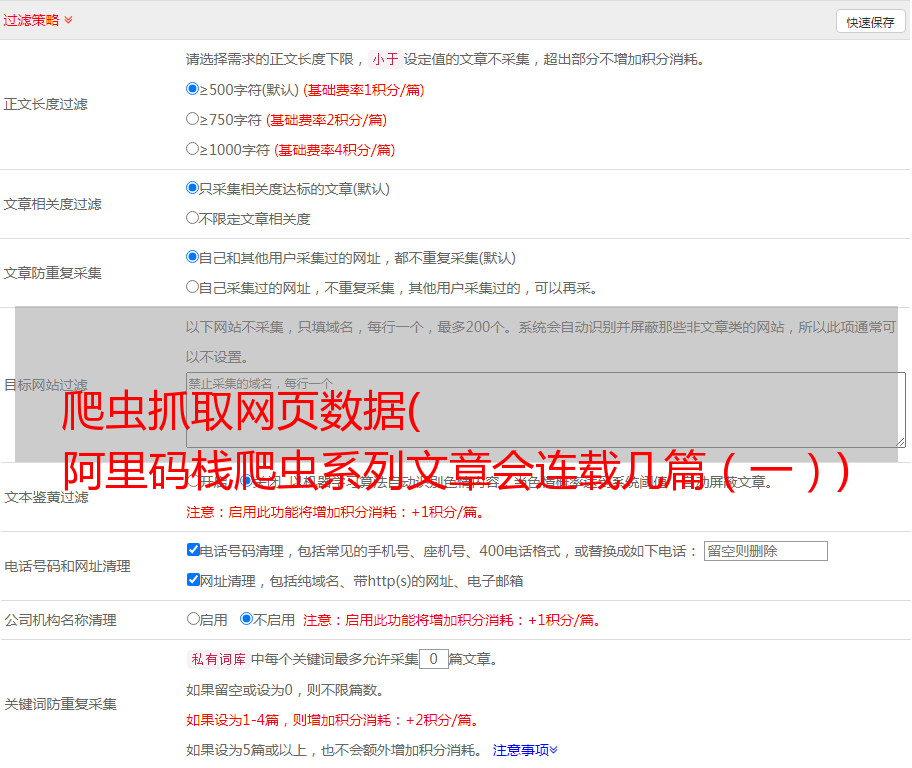
Task: Click the 留空则删除 phone replacement field
Action: [x=765, y=551]
